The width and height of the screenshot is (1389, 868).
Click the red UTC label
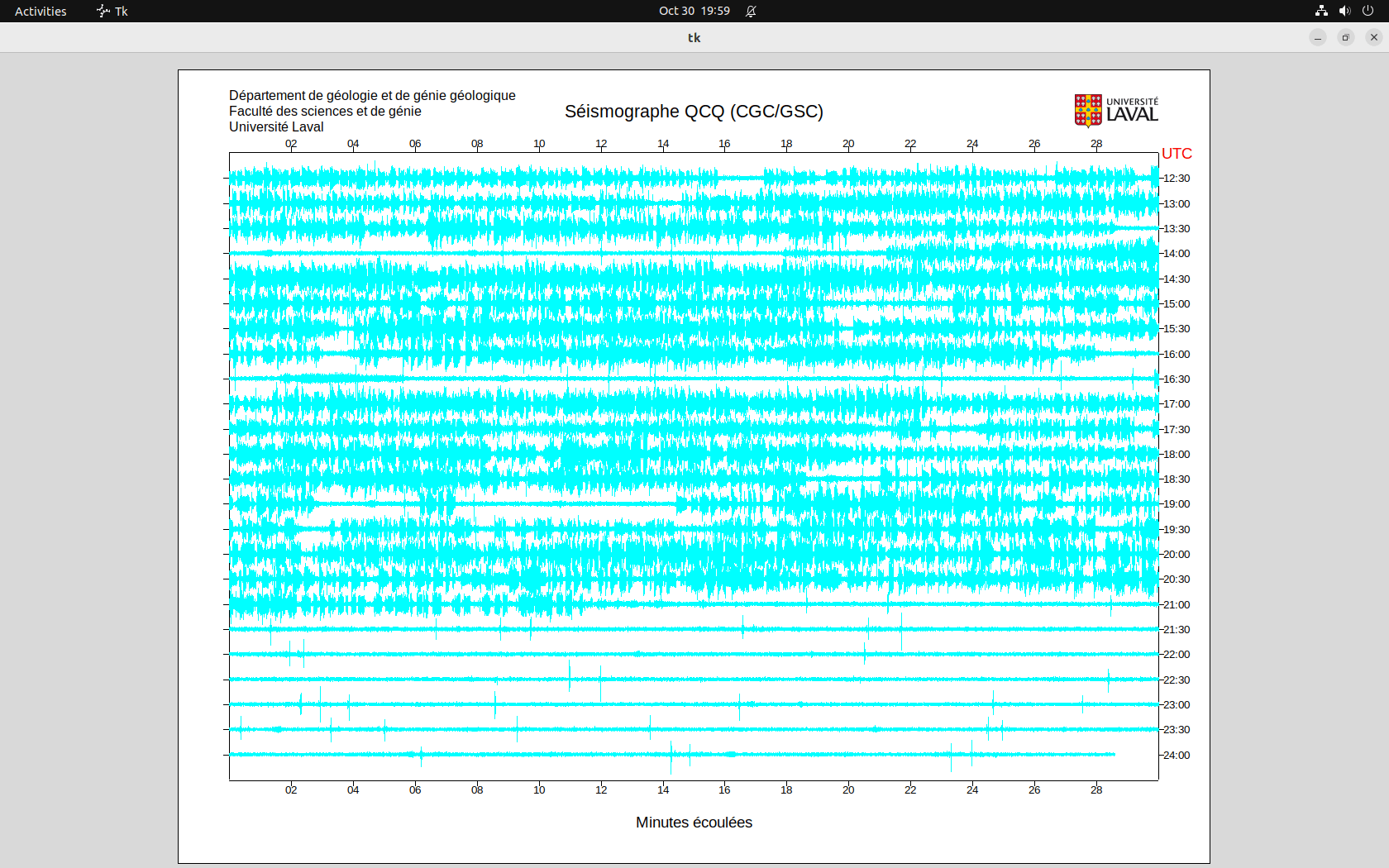pyautogui.click(x=1177, y=154)
